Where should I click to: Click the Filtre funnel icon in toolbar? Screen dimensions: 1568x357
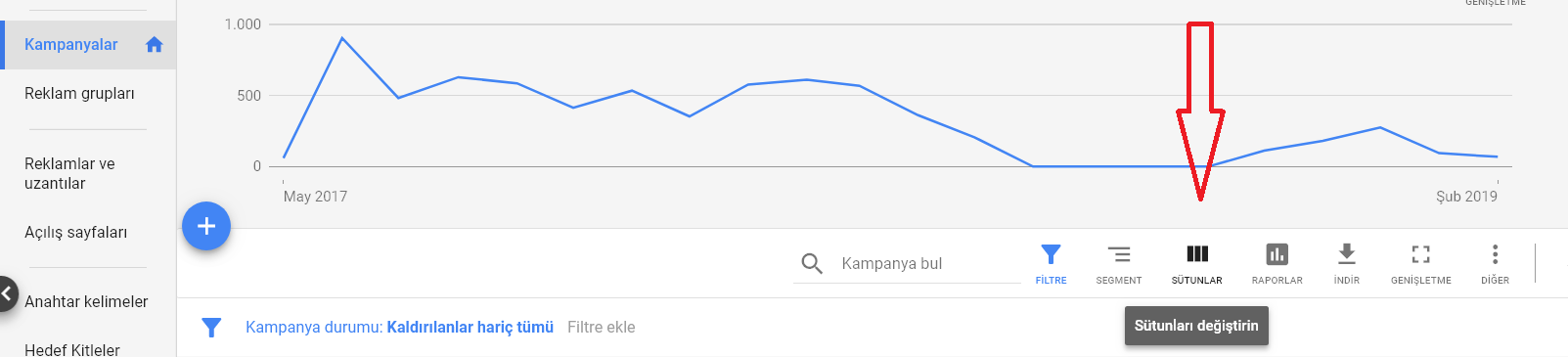coord(1051,254)
